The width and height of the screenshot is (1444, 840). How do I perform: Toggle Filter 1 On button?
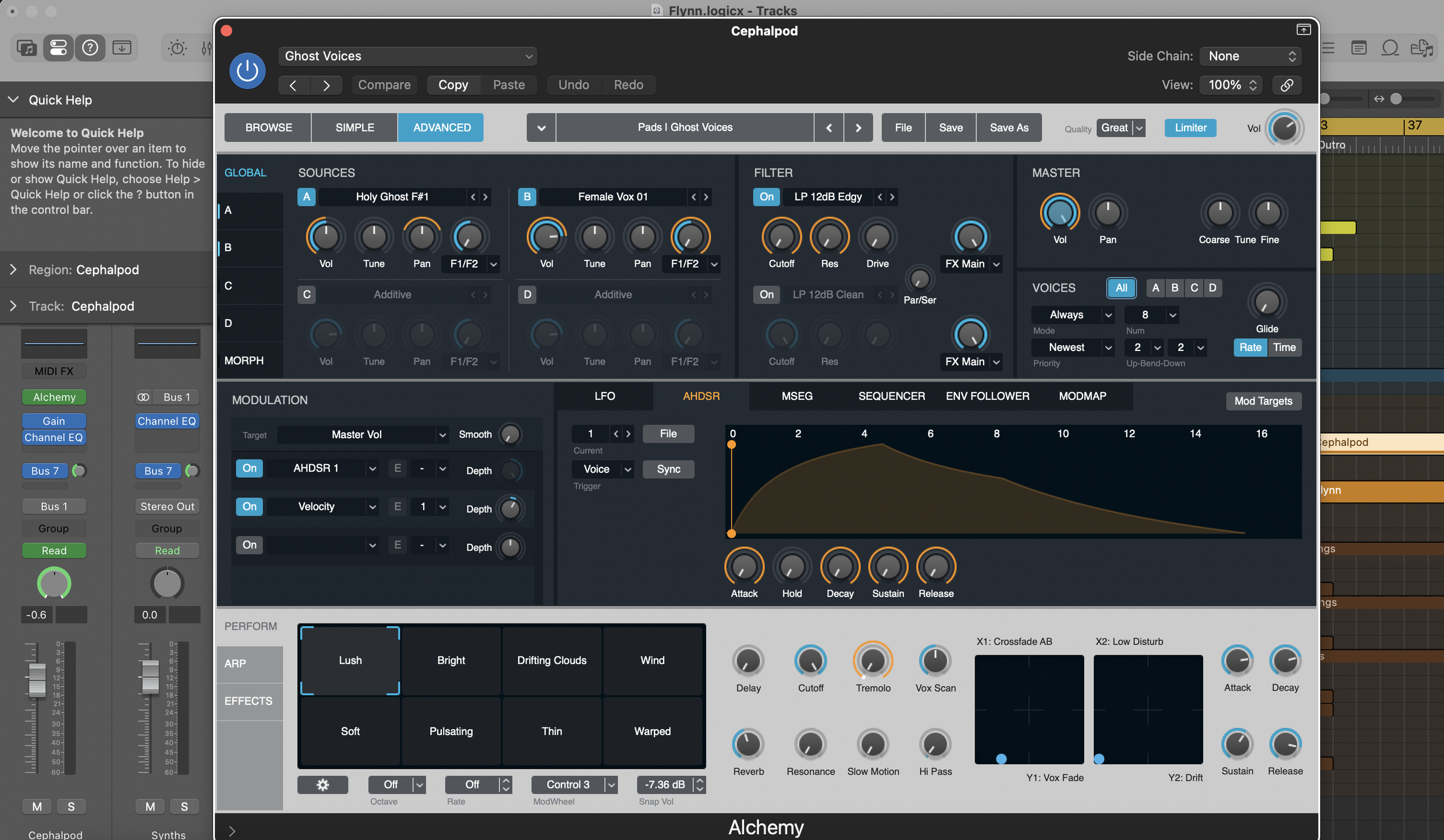pyautogui.click(x=766, y=197)
